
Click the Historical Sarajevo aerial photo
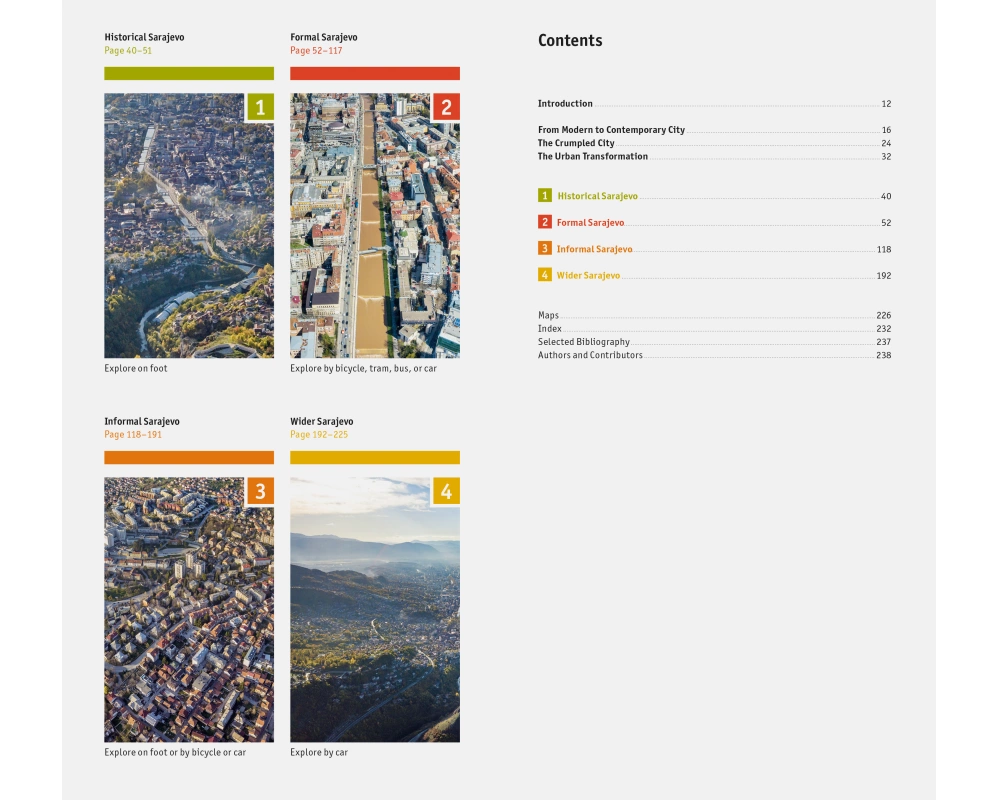coord(189,240)
